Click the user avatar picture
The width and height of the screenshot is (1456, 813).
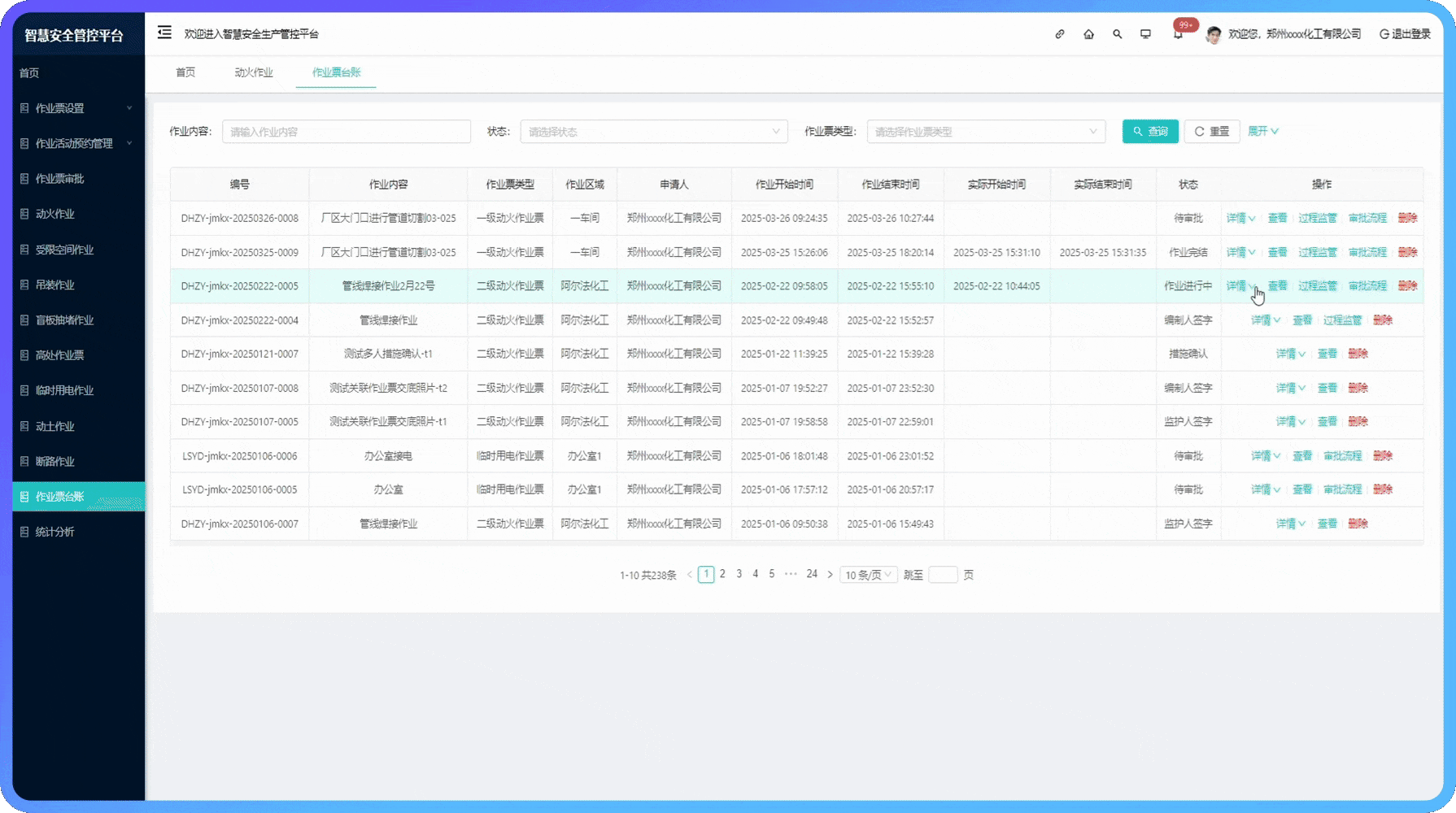(1213, 34)
